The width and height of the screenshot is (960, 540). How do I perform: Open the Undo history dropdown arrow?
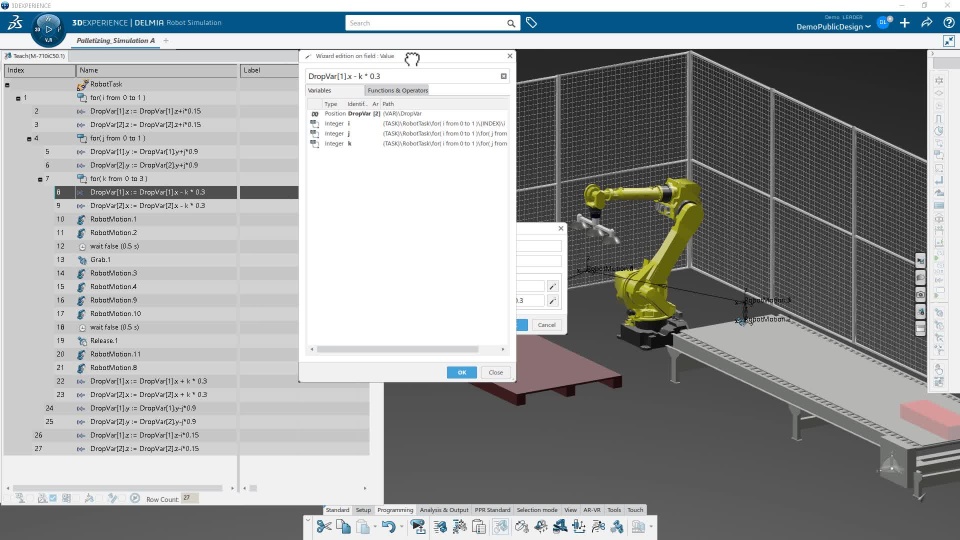pos(401,527)
